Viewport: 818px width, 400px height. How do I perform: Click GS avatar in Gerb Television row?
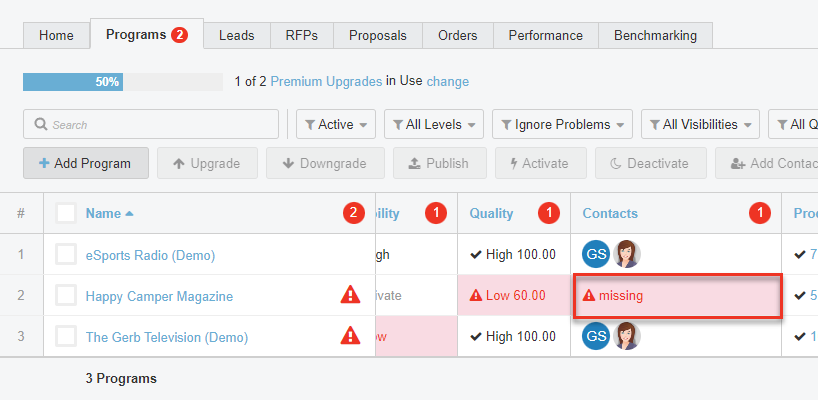pyautogui.click(x=596, y=336)
